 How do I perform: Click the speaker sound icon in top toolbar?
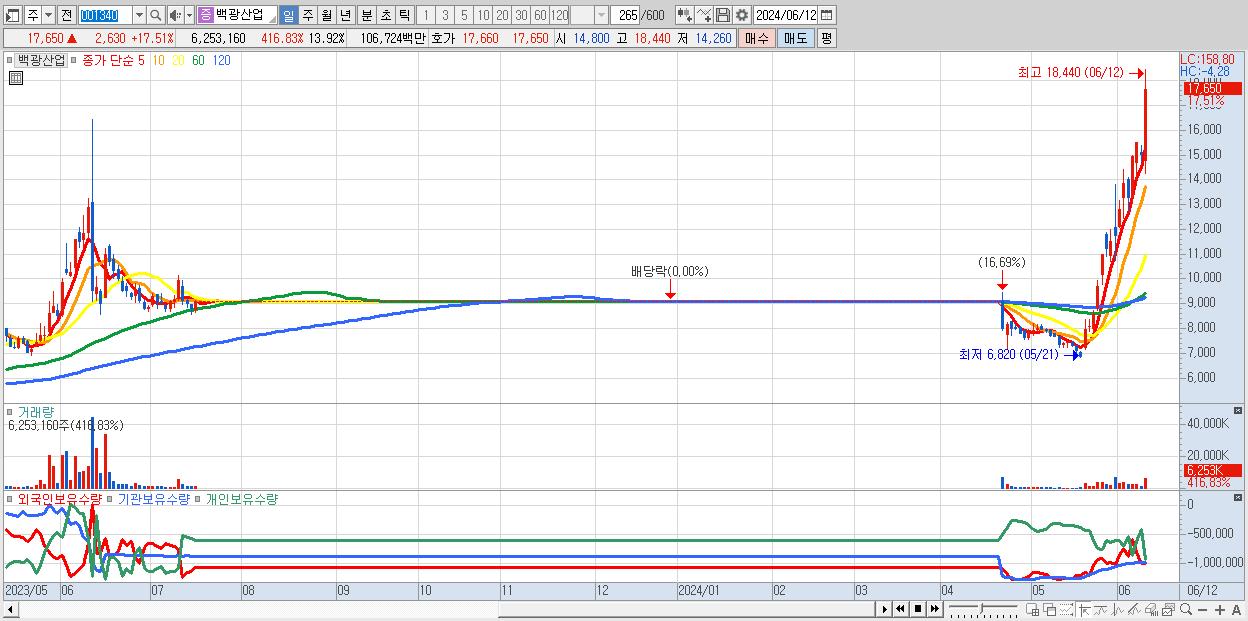(175, 15)
